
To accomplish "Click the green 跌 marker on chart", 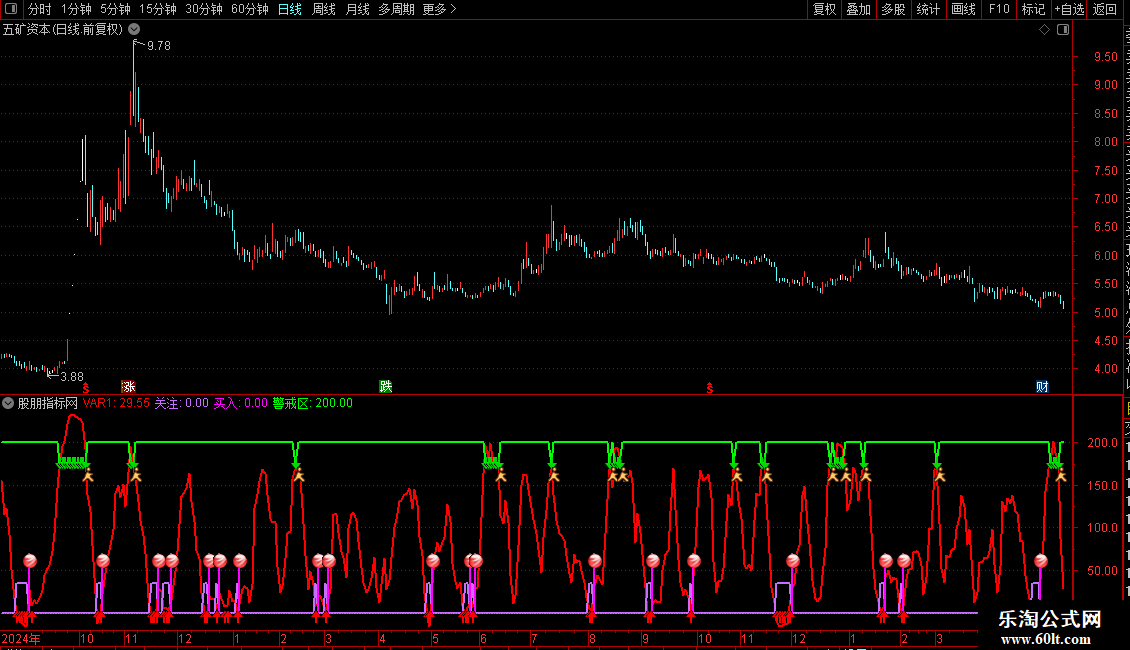I will coord(386,387).
